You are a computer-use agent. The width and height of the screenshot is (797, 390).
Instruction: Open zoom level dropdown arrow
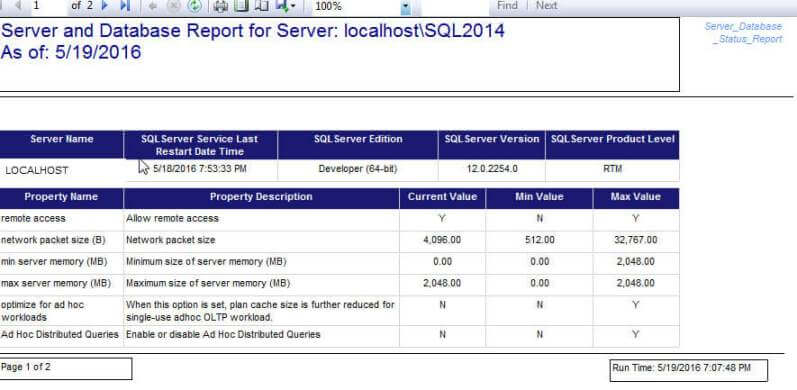406,7
